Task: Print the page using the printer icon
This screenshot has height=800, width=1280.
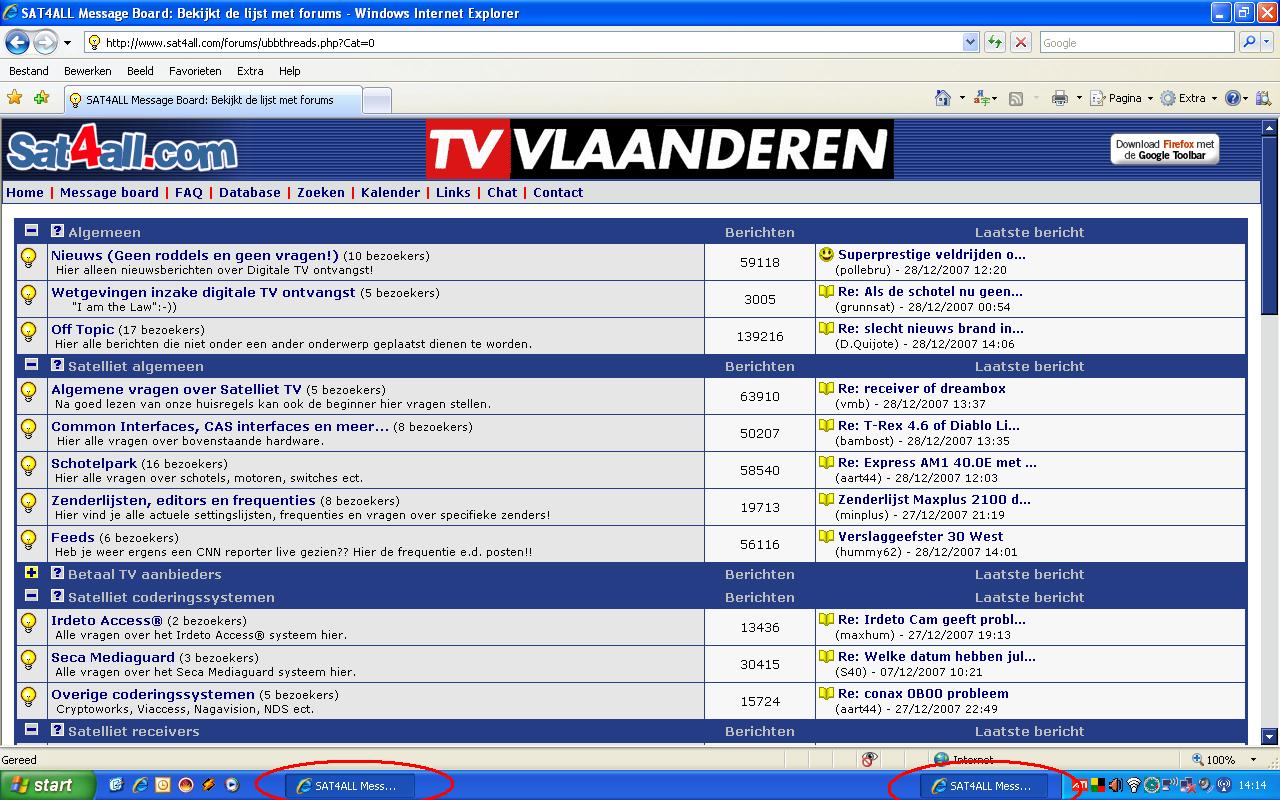Action: [x=1060, y=98]
